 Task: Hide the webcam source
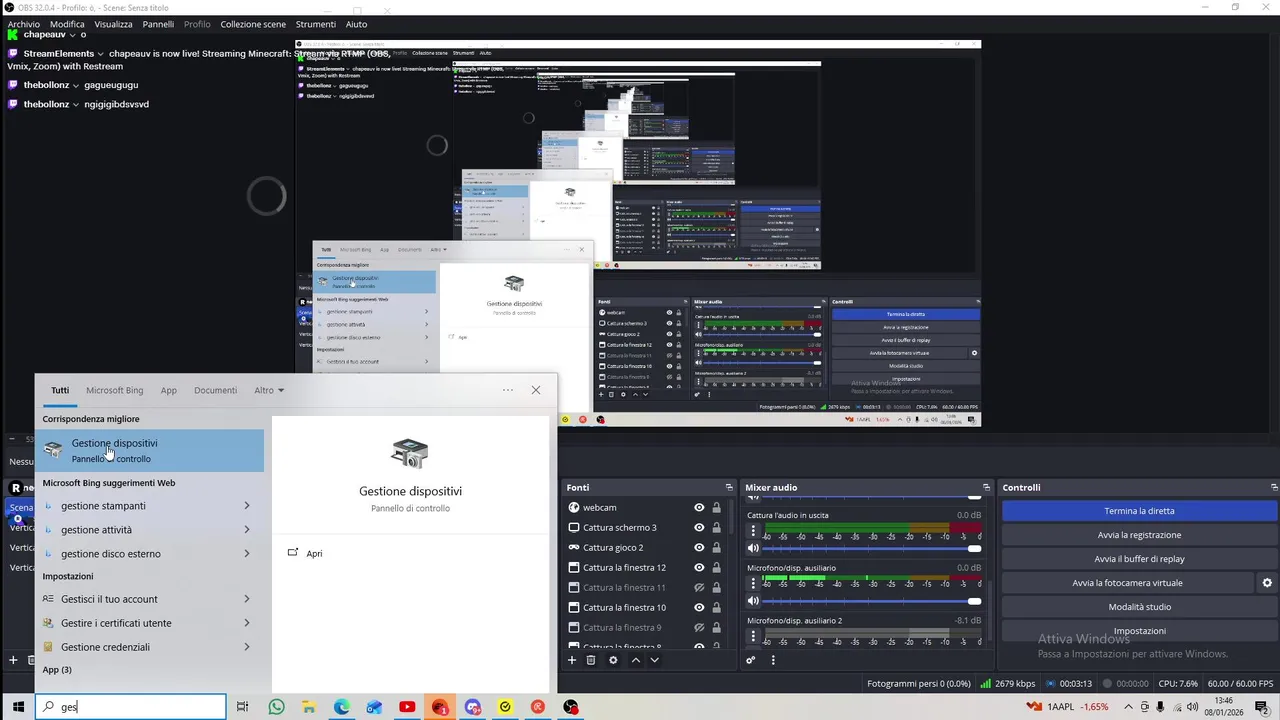699,507
